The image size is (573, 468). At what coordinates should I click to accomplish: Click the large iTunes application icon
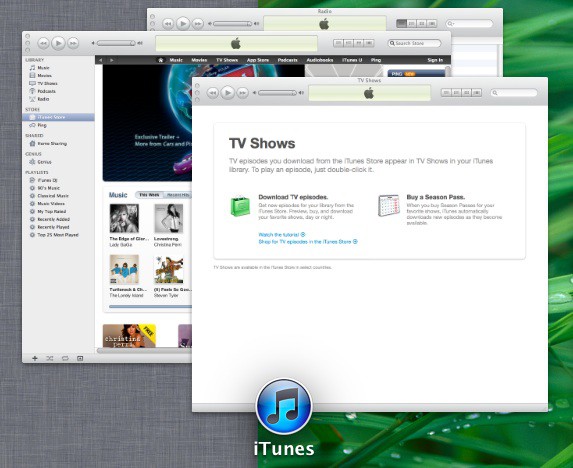284,407
